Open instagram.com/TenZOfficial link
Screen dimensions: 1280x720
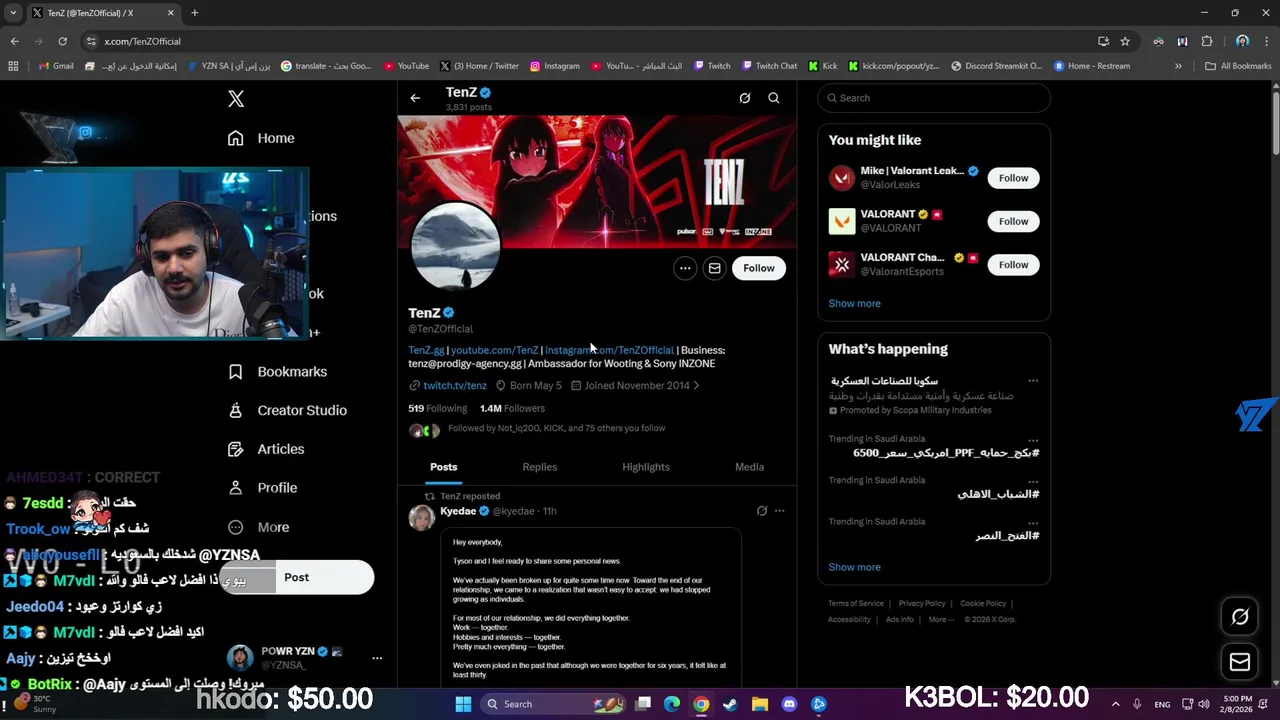(609, 350)
